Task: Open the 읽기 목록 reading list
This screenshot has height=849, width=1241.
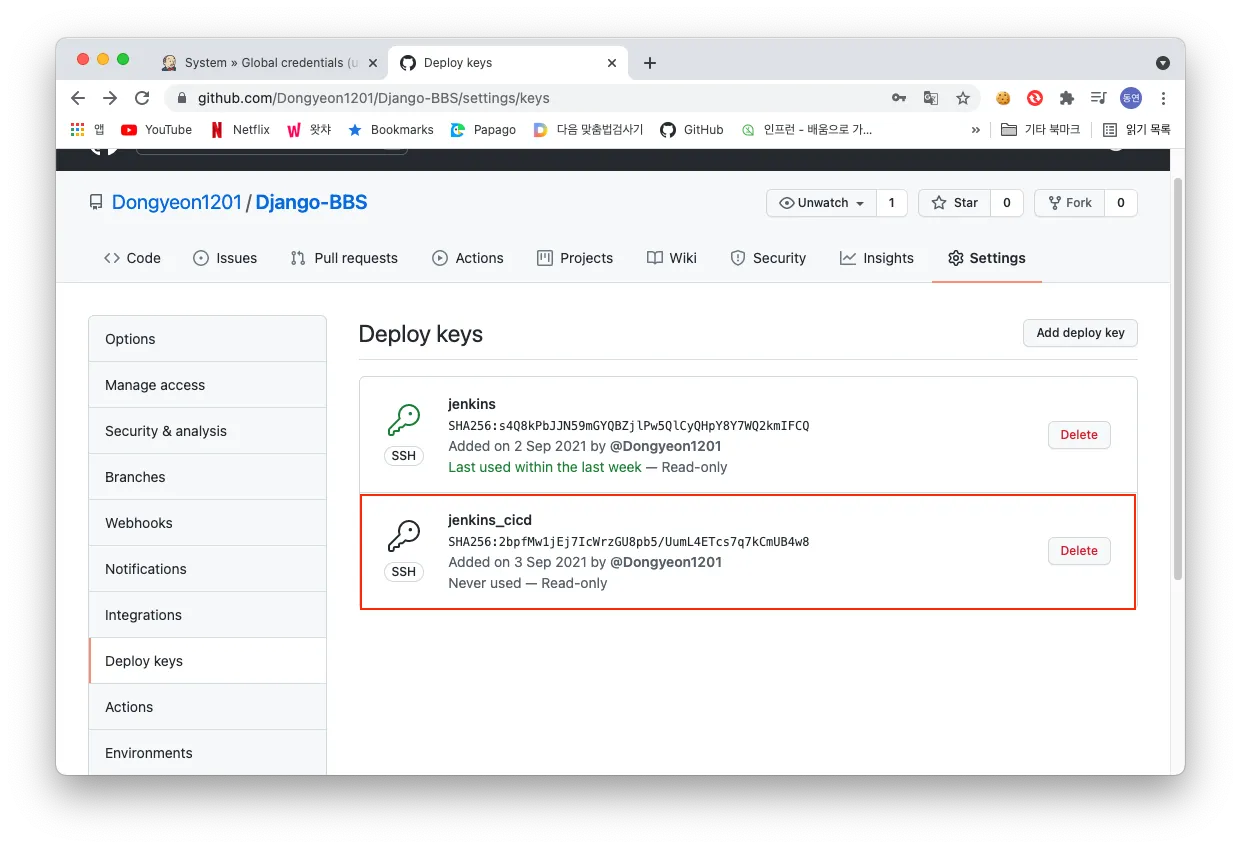Action: coord(1136,130)
